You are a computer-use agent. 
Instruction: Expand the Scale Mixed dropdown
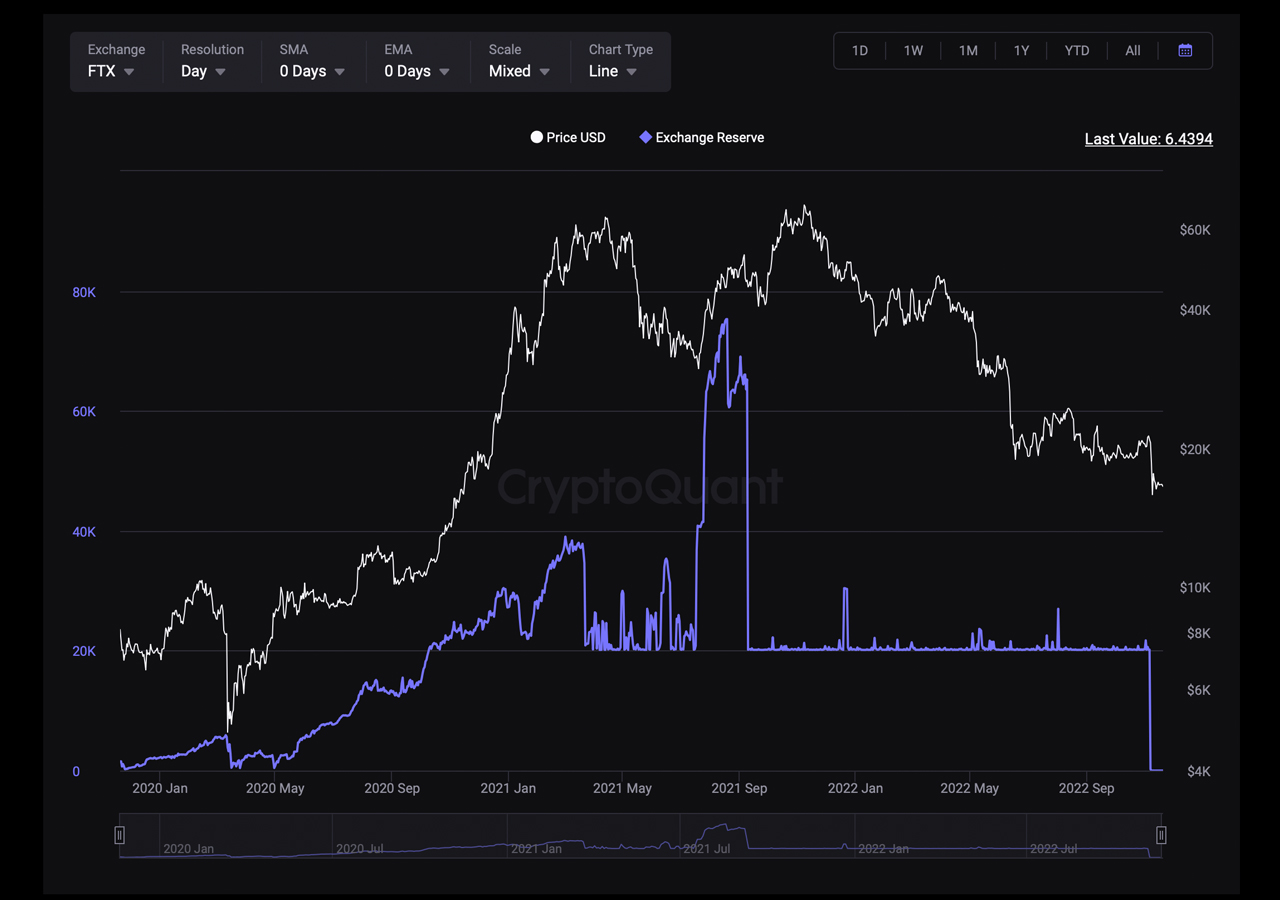coord(544,72)
